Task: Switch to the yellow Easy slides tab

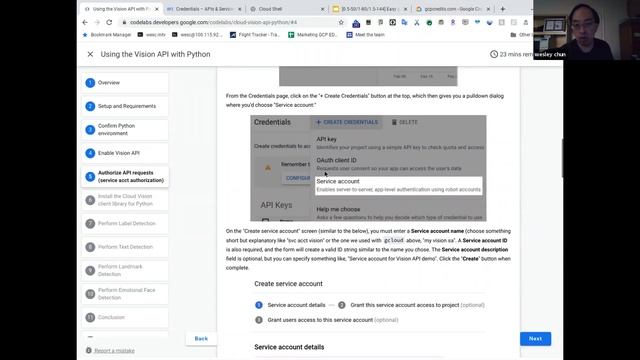Action: (x=370, y=9)
